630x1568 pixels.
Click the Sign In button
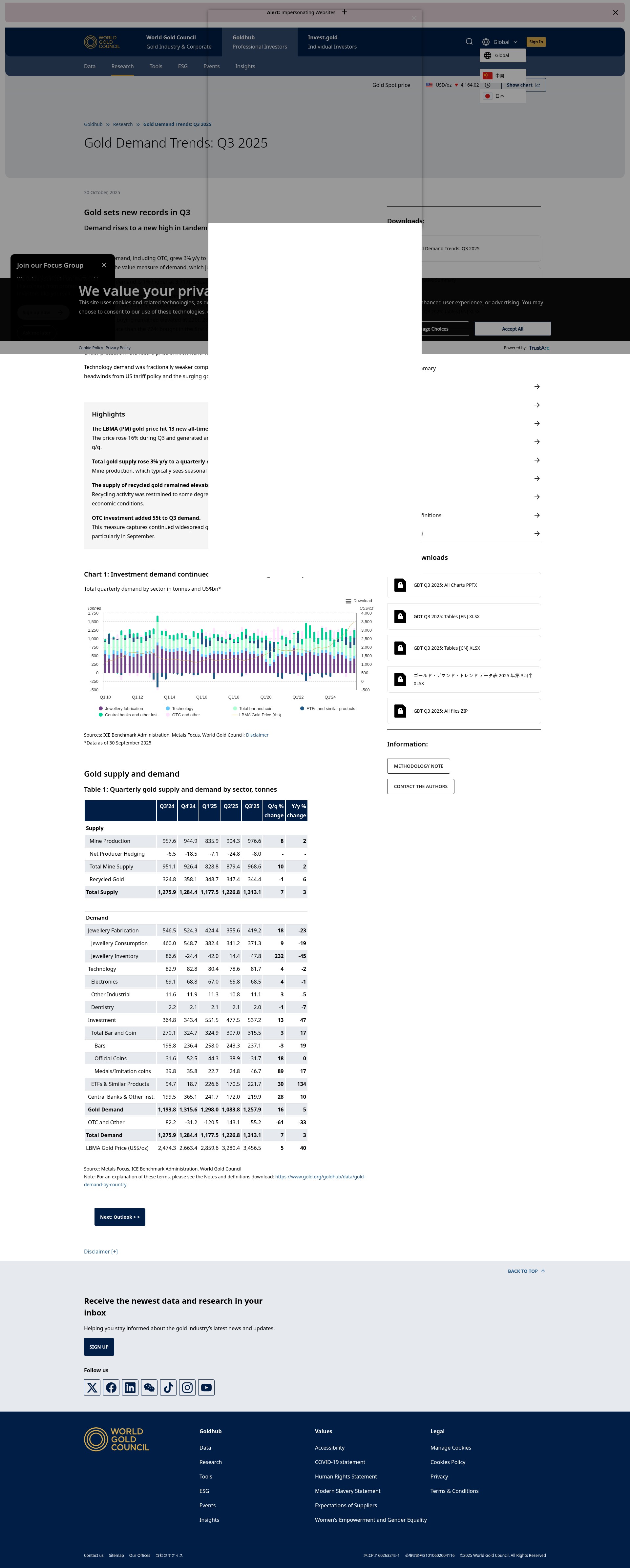[x=535, y=42]
